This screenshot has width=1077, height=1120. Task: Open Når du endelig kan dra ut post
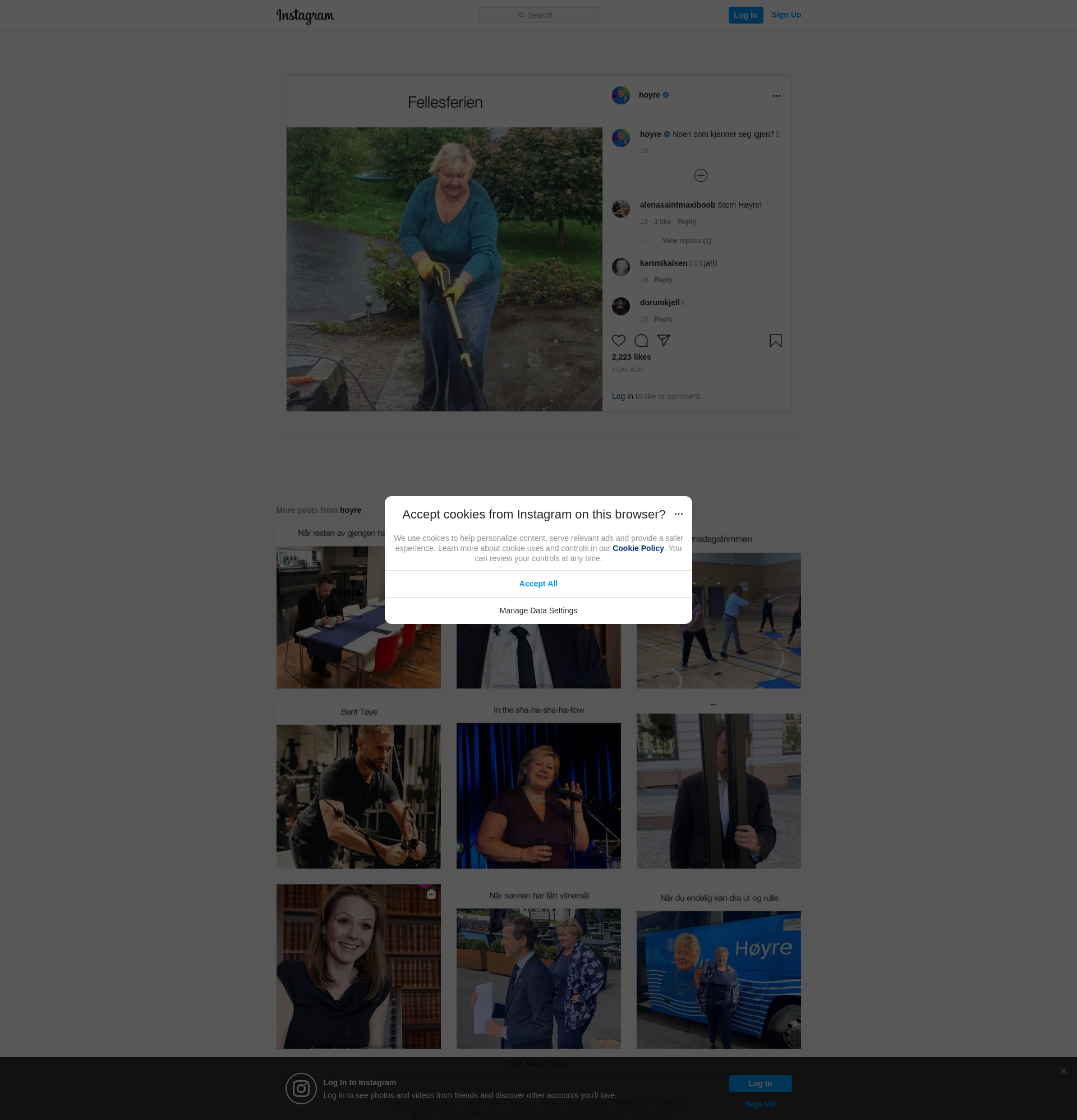pyautogui.click(x=718, y=966)
